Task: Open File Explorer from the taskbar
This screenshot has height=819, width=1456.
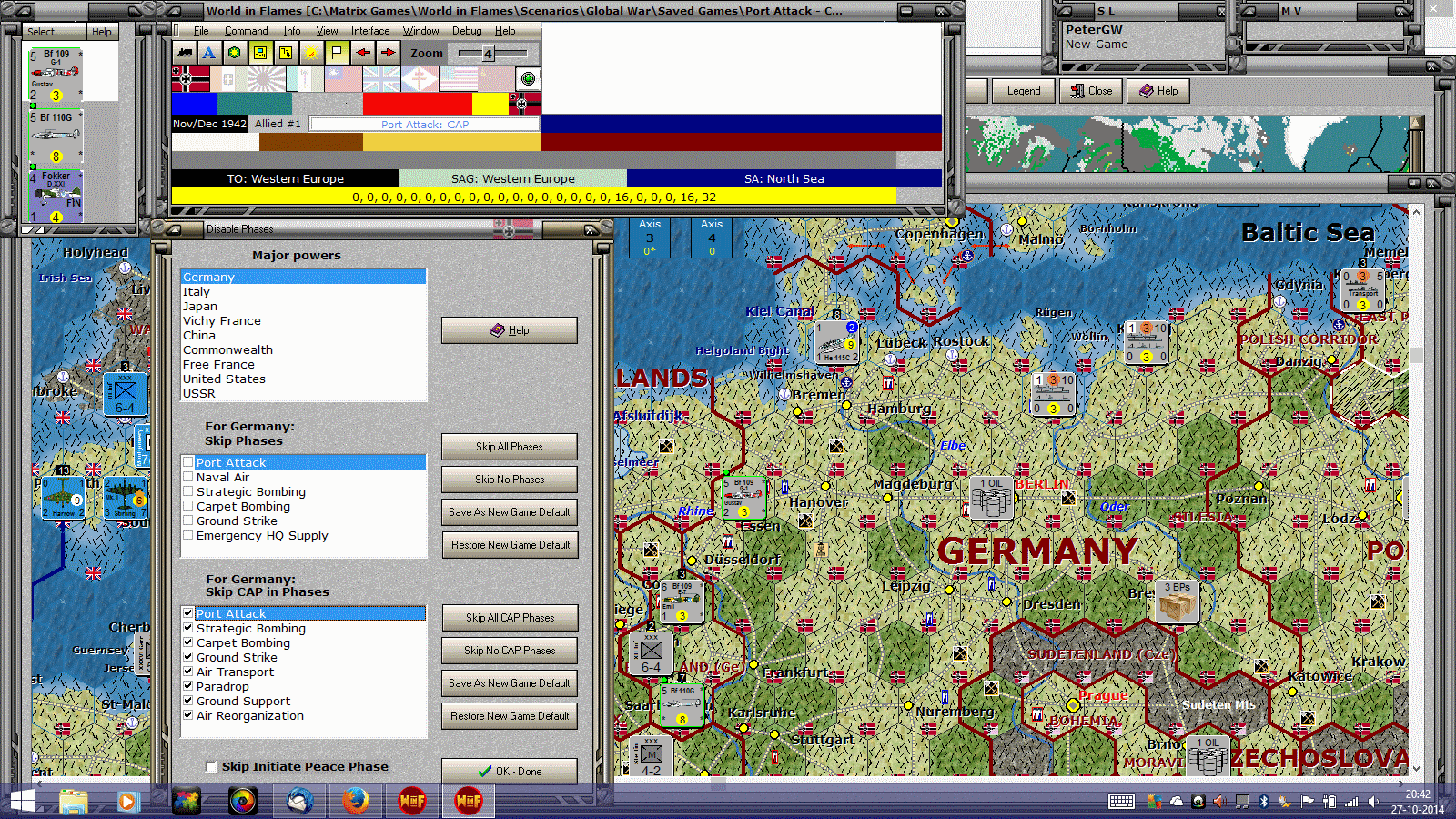Action: point(73,801)
